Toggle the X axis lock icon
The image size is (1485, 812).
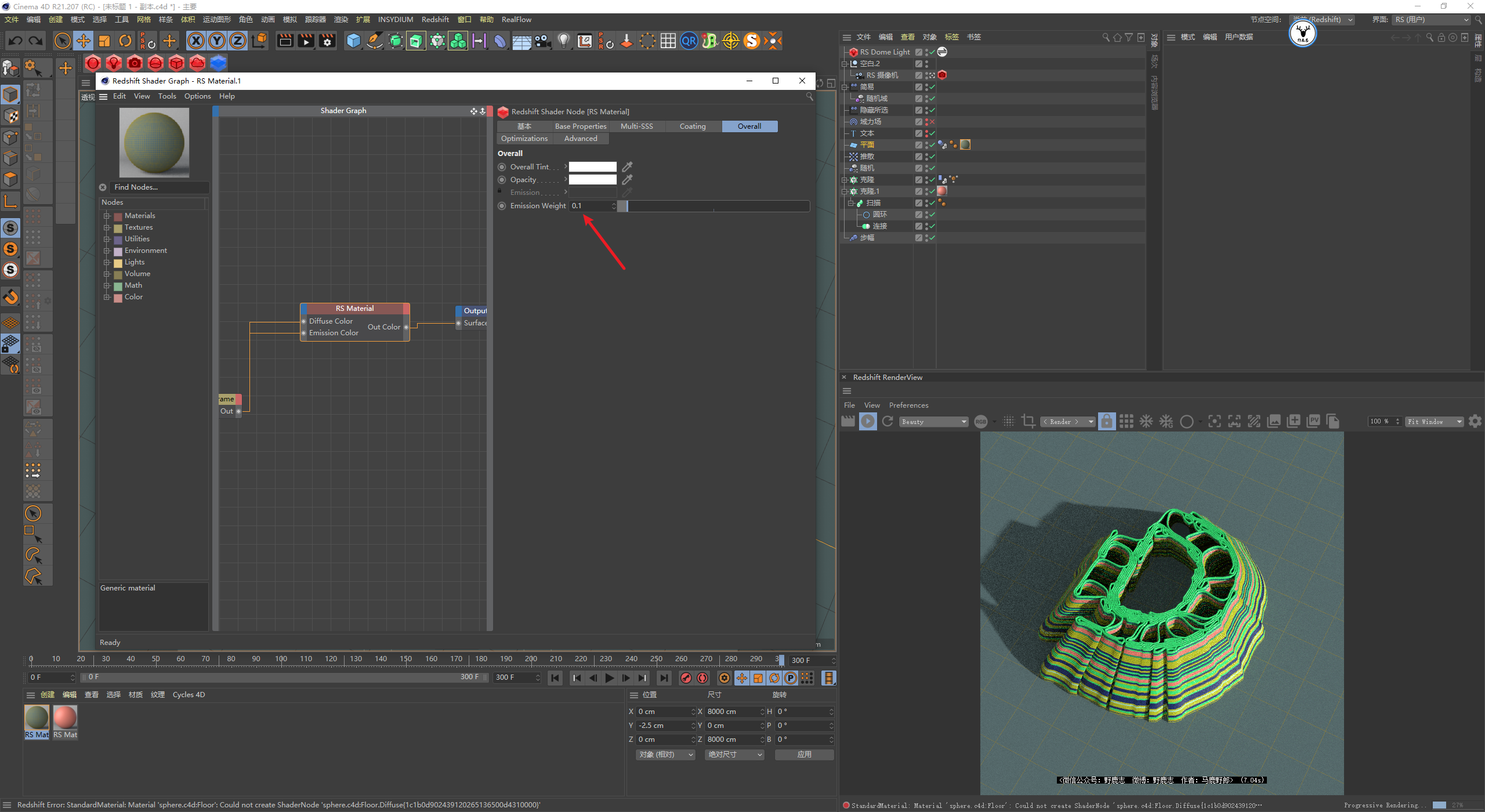(196, 41)
